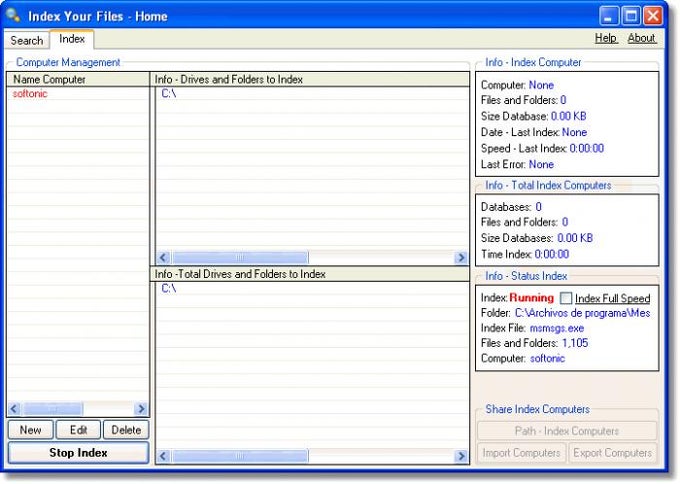
Task: Click left arrow of Drives and Folders scrollbar
Action: point(163,258)
